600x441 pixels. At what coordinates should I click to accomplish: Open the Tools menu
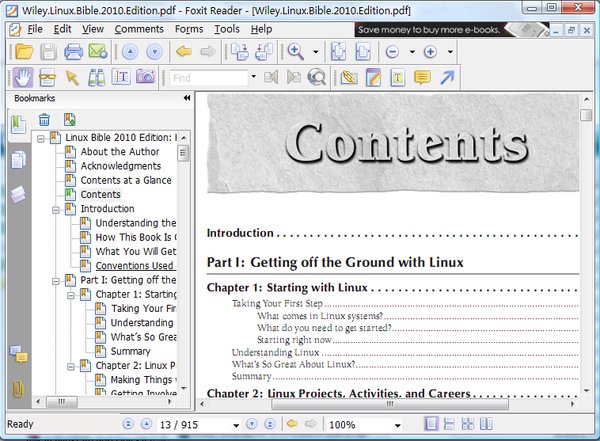pos(226,29)
